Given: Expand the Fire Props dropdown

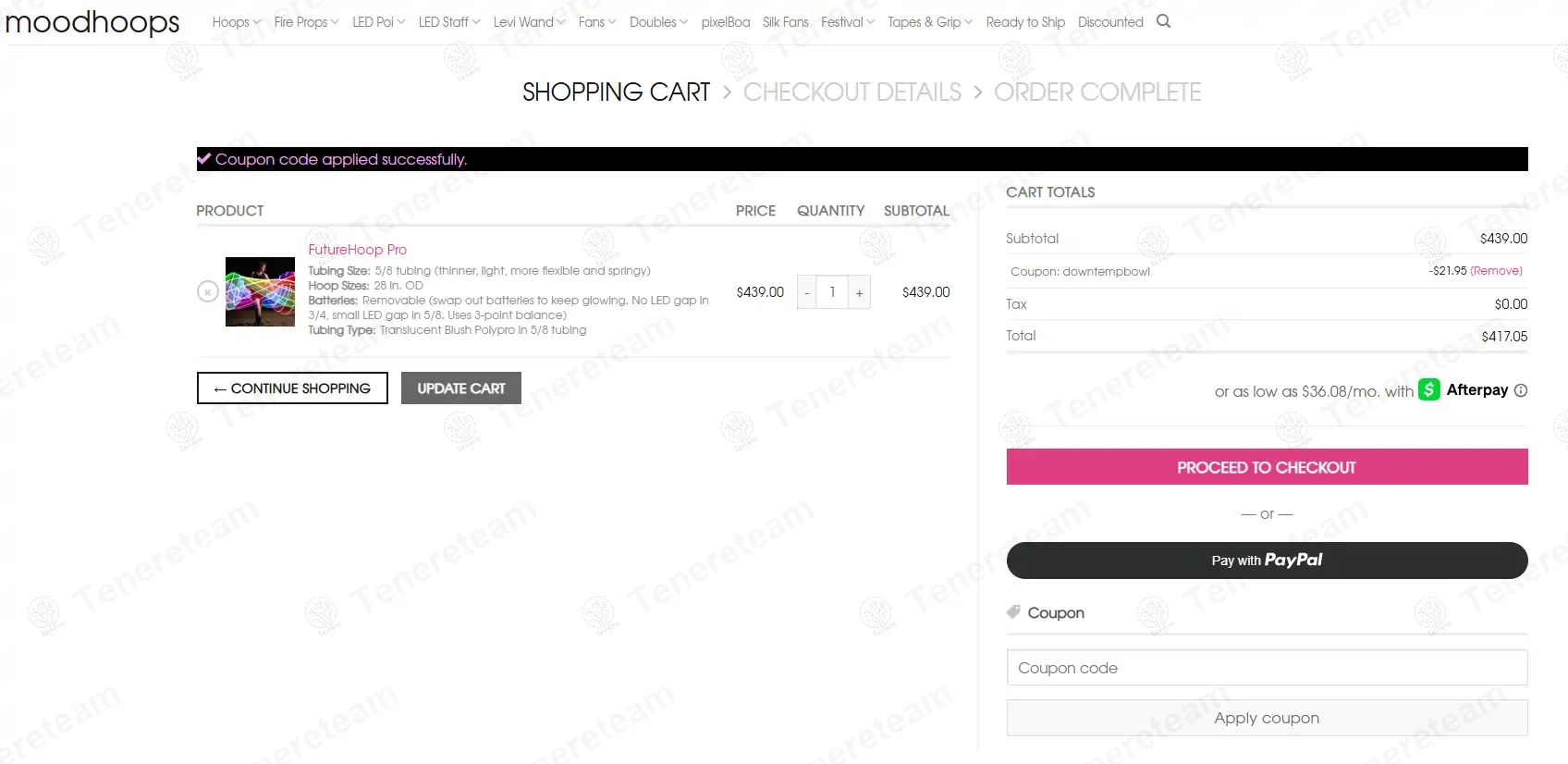Looking at the screenshot, I should pyautogui.click(x=306, y=22).
